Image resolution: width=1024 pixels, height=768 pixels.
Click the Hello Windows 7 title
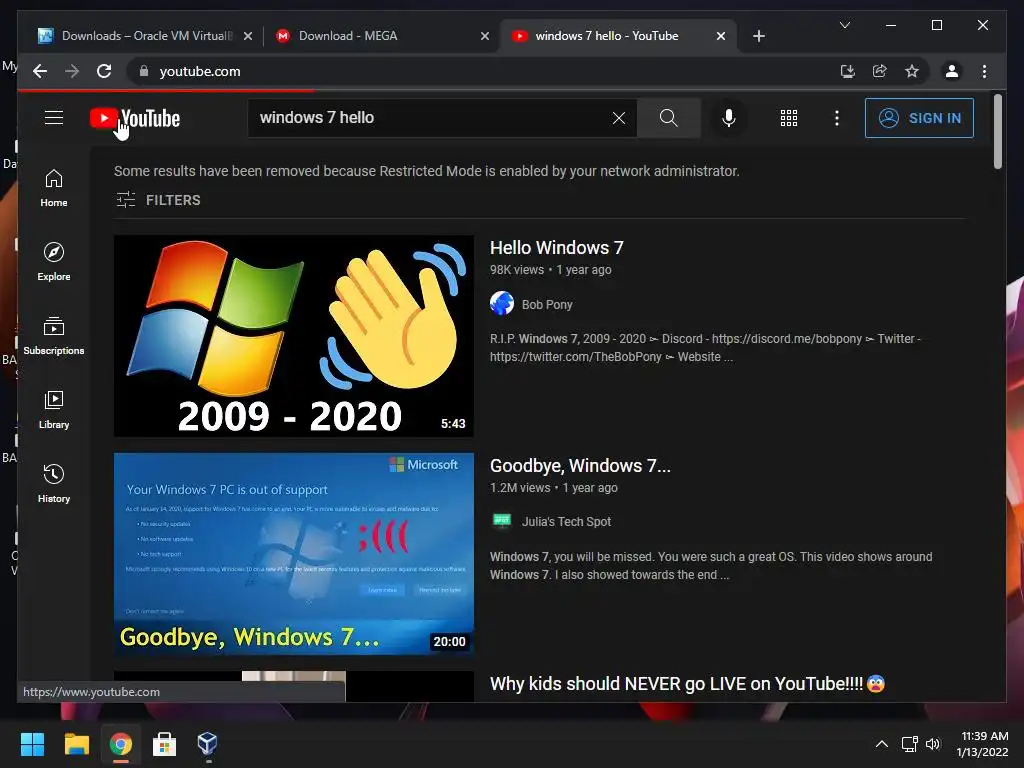click(x=556, y=248)
